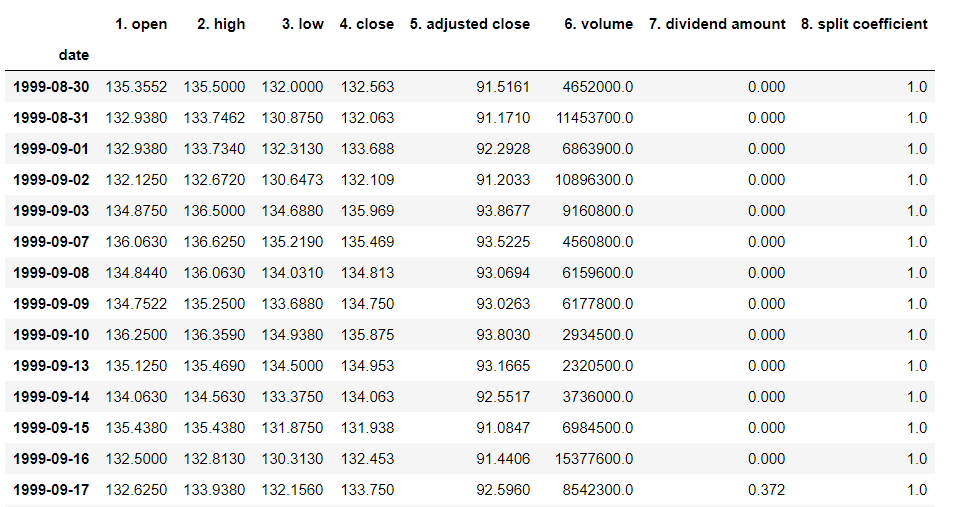Select the row date 1999-09-16
The height and width of the screenshot is (507, 953).
coord(51,459)
